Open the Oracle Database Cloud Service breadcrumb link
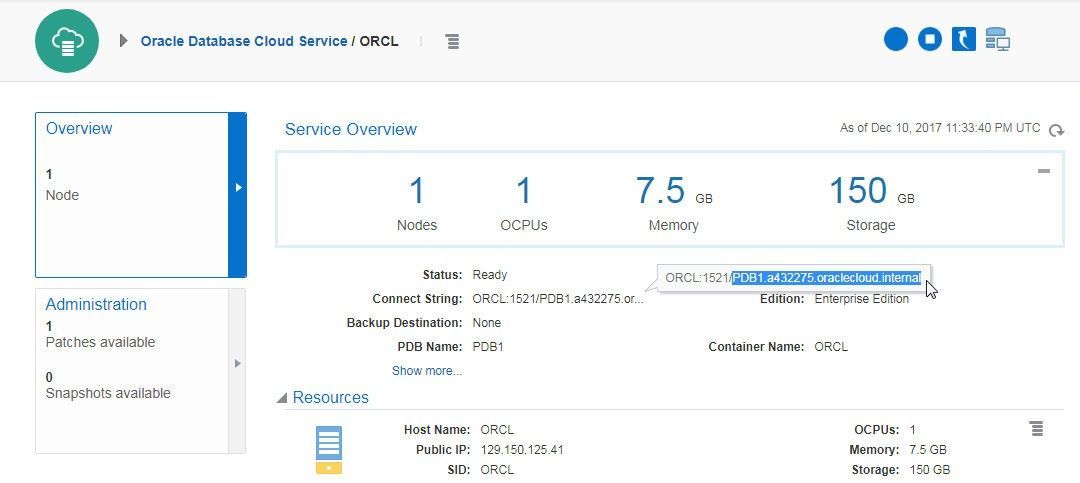Viewport: 1080px width, 483px height. click(x=244, y=41)
